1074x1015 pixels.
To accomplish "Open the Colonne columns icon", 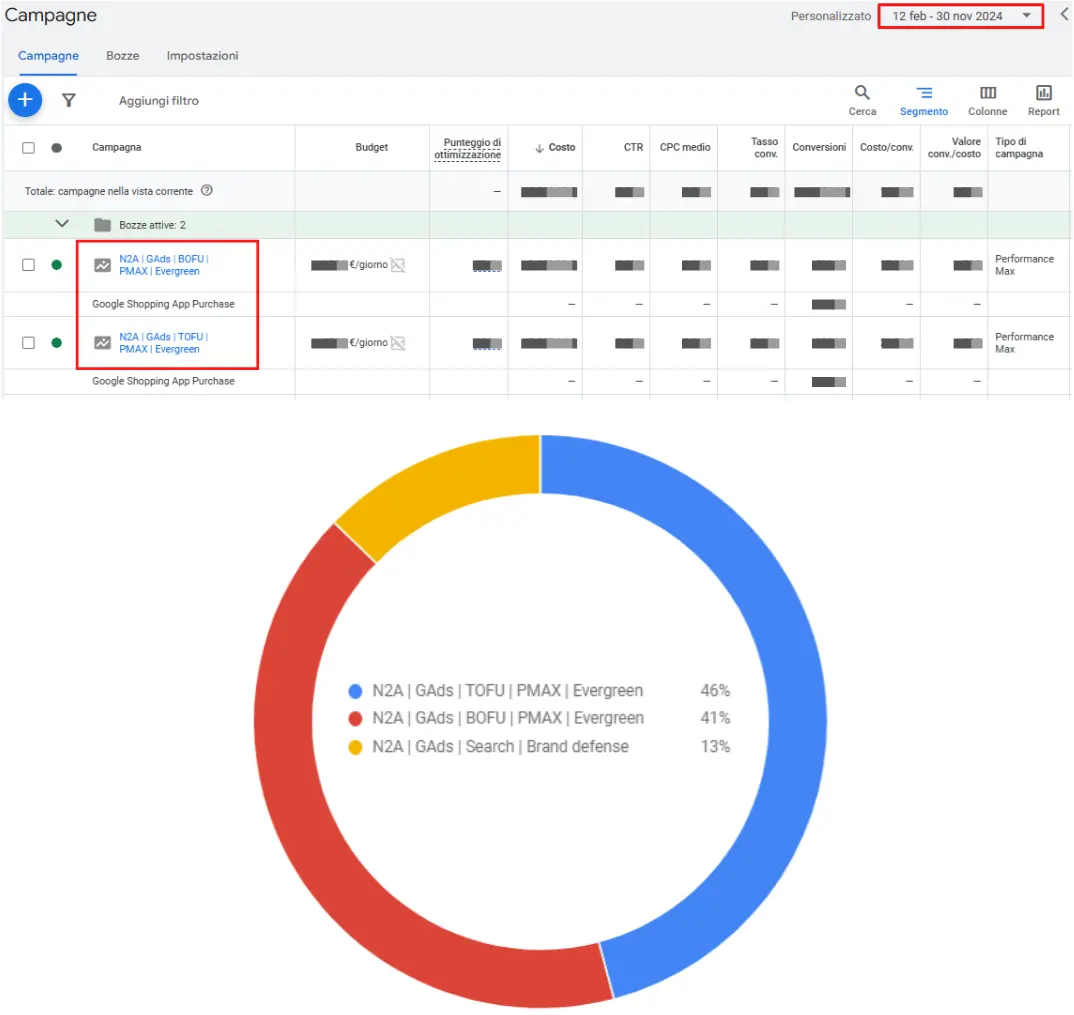I will 987,93.
